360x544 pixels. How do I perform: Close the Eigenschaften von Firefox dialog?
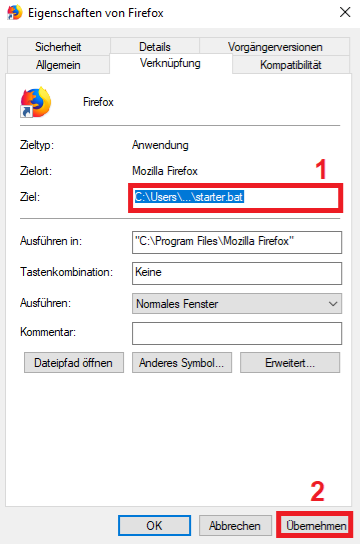[x=345, y=12]
